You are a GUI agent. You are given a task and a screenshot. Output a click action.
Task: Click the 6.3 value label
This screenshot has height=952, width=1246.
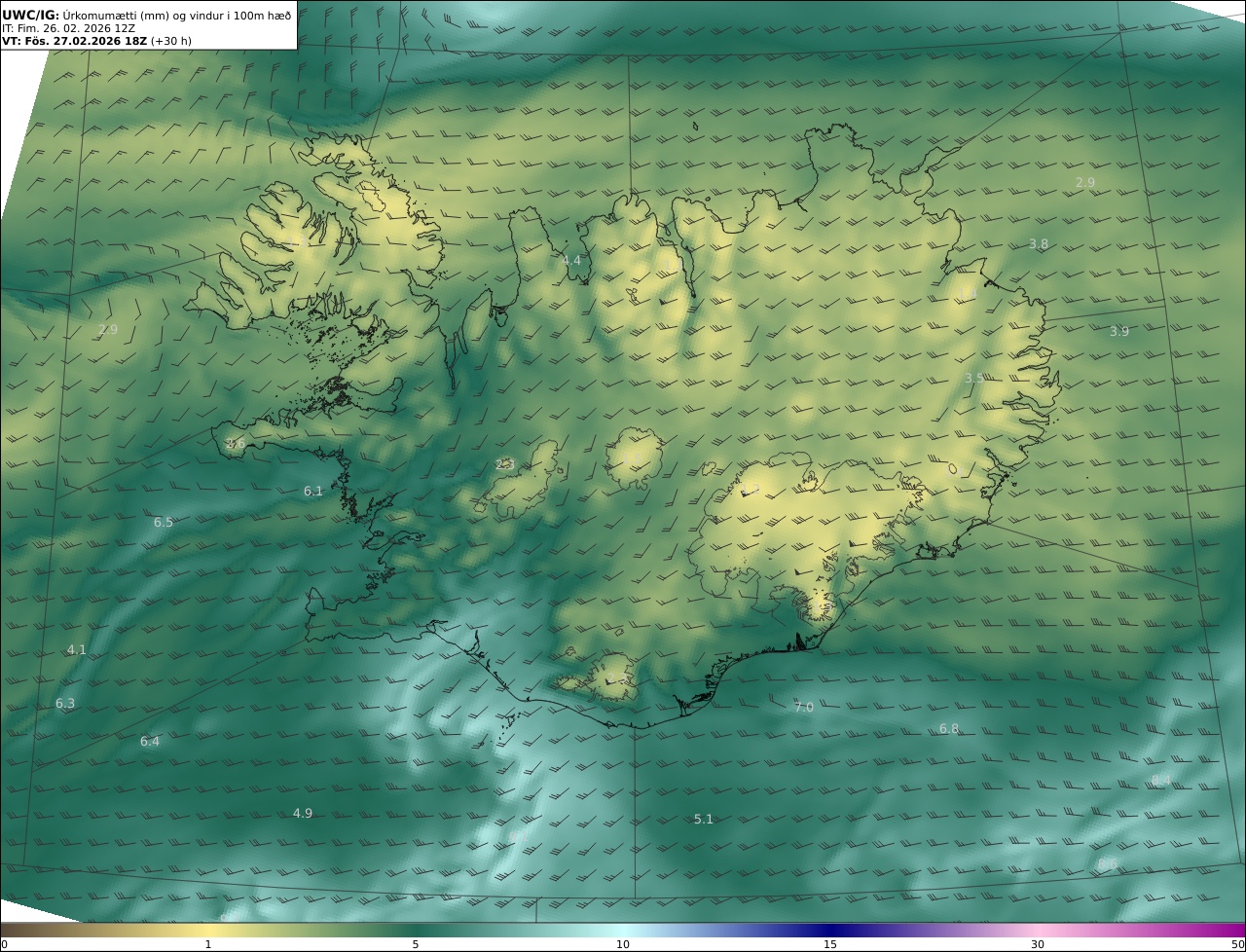pos(64,704)
